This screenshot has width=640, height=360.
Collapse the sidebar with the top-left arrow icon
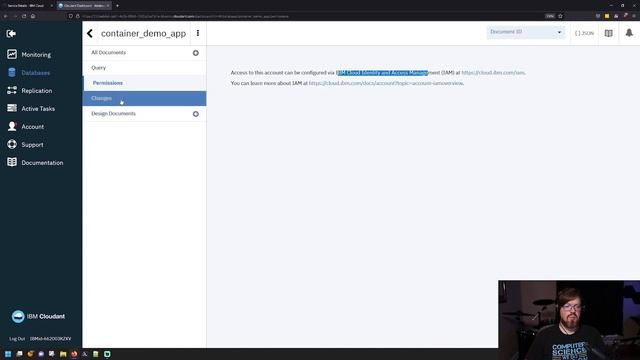pos(11,33)
